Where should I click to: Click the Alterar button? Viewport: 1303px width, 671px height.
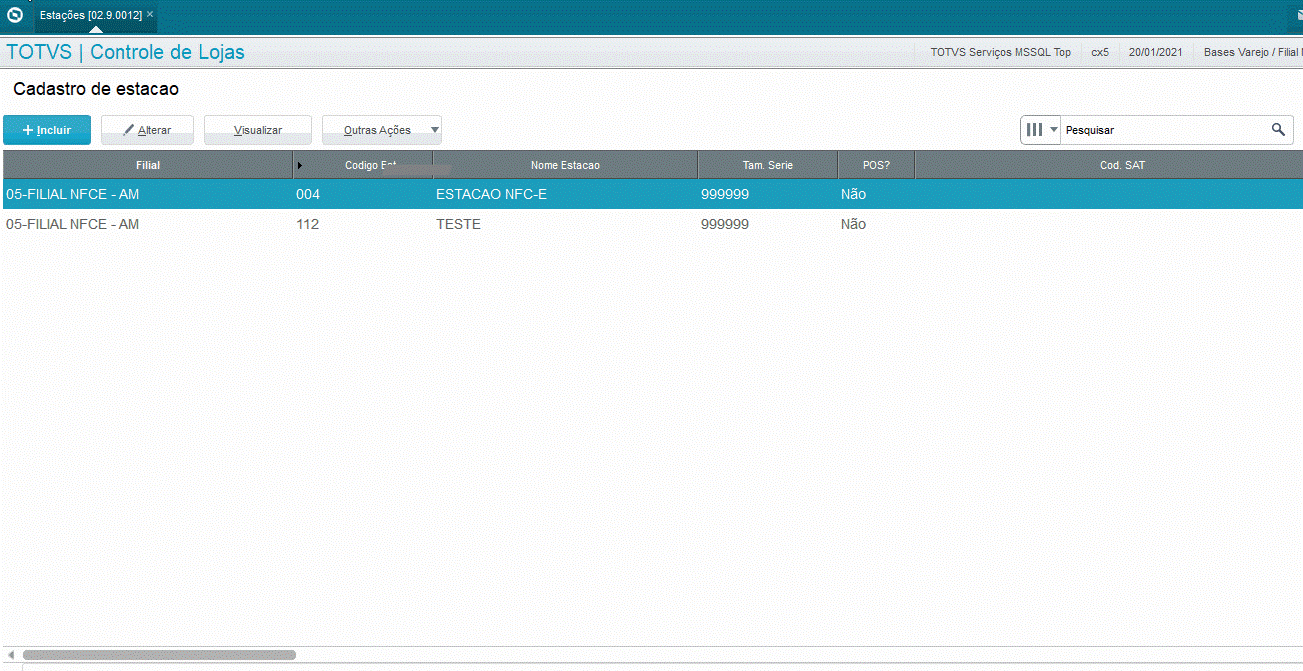click(x=147, y=130)
